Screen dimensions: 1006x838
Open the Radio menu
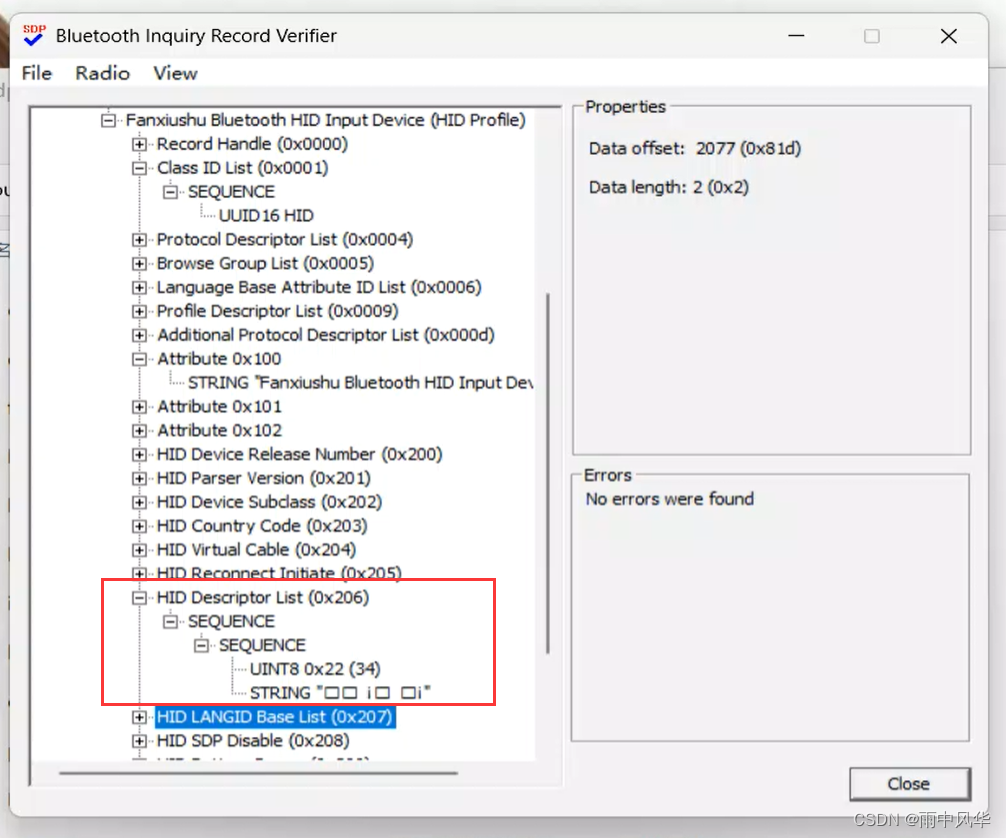[103, 73]
